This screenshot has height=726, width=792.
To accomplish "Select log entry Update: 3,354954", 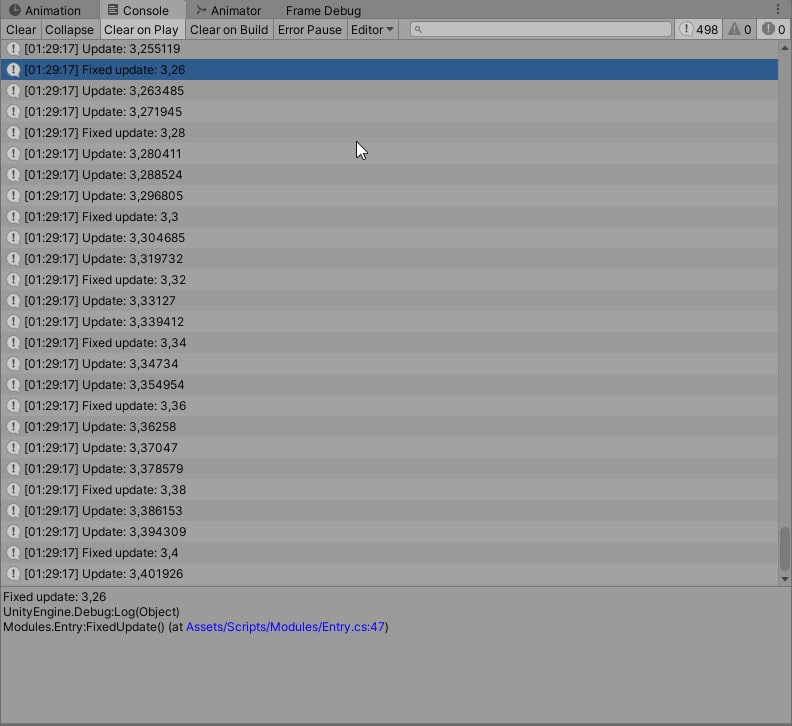I will tap(389, 384).
